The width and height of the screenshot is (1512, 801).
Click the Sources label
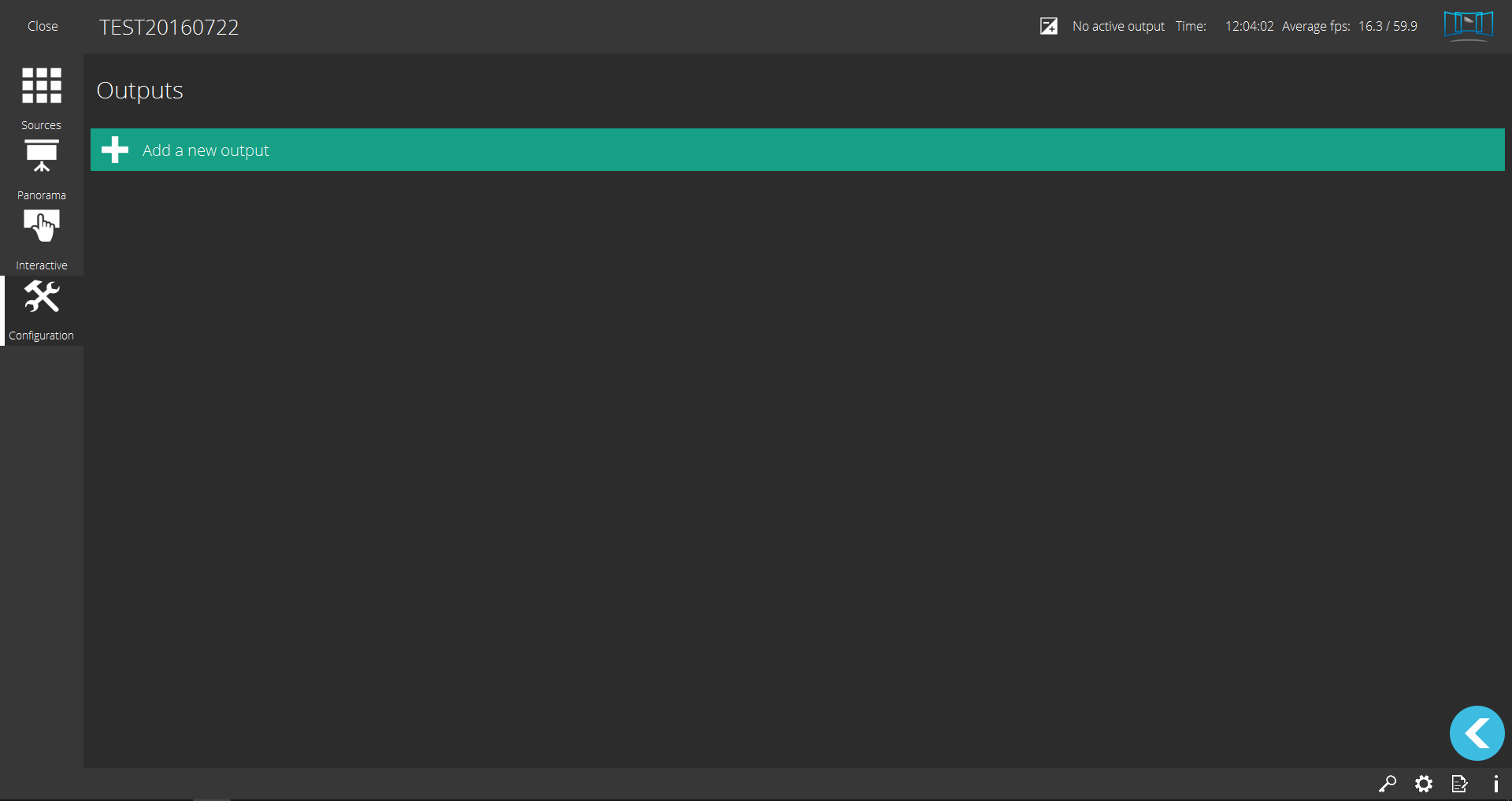[41, 125]
